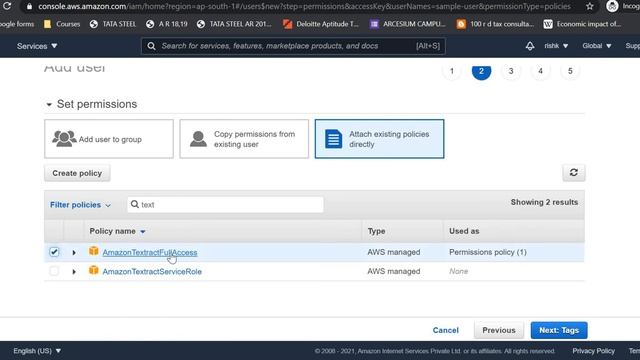Bookmark this page with the star icon

tap(589, 6)
